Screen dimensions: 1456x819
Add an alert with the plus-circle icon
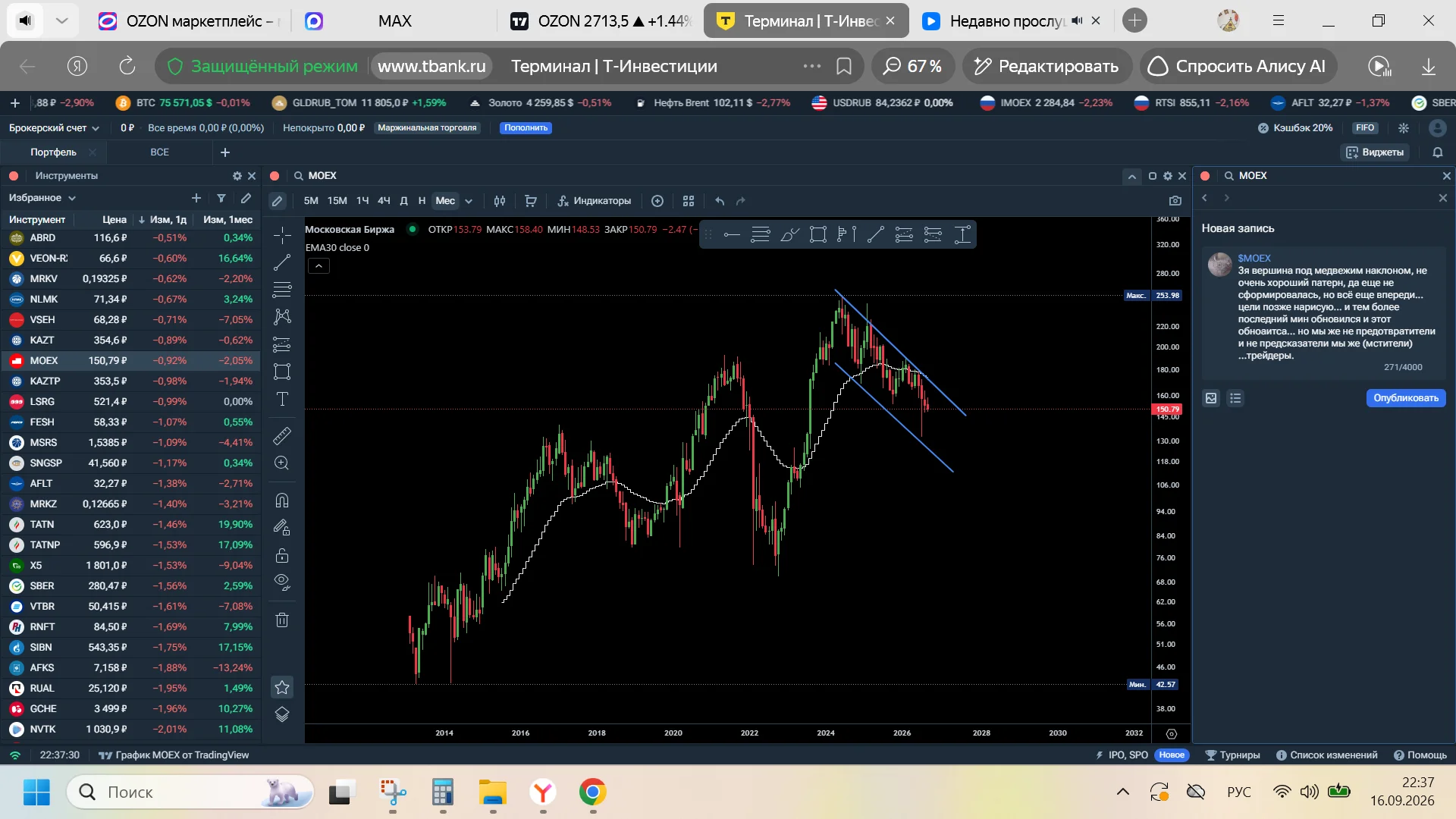point(657,201)
